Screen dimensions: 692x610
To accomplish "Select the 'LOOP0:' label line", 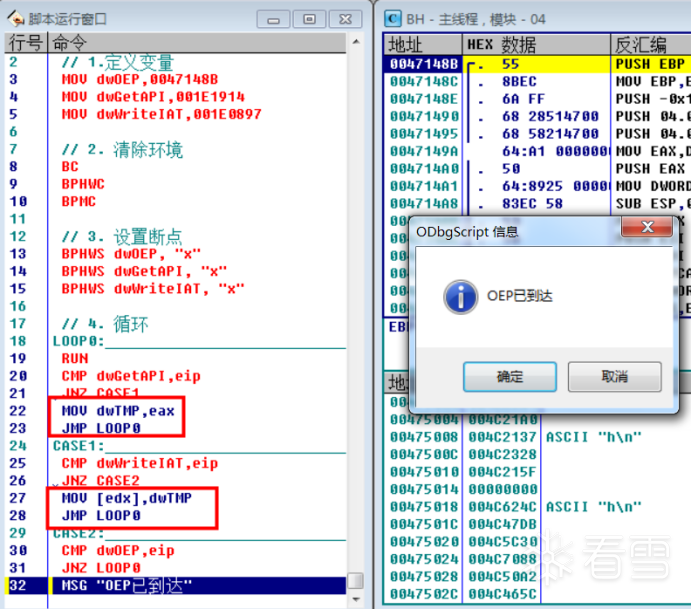I will 79,341.
